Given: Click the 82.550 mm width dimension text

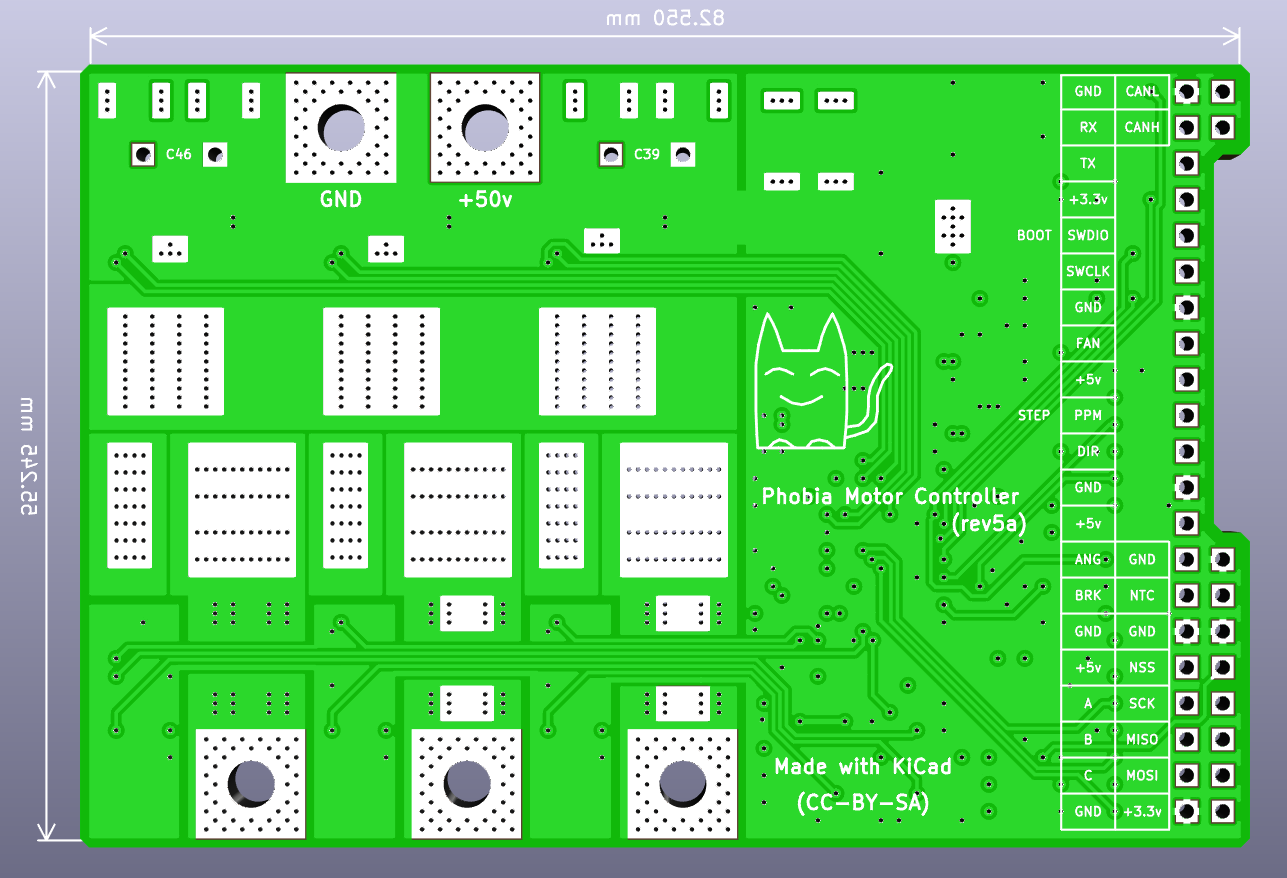Looking at the screenshot, I should tap(665, 18).
